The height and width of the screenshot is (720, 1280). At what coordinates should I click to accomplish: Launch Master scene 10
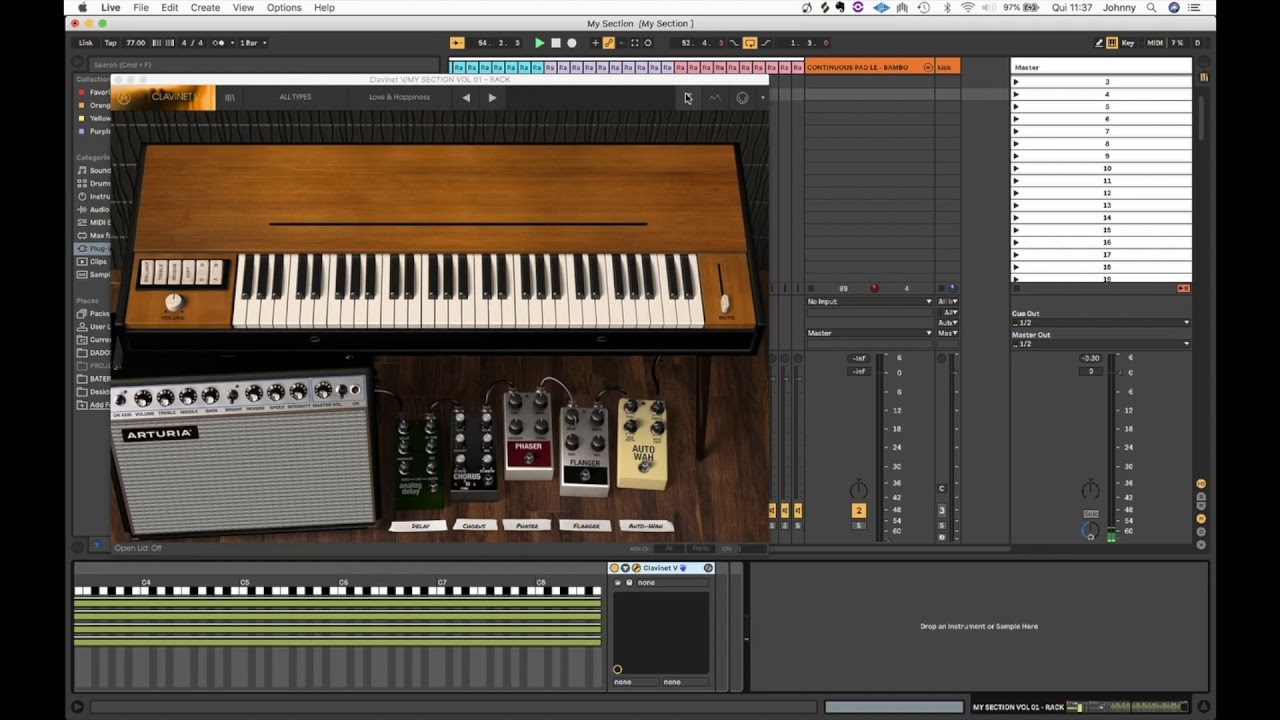click(x=1016, y=168)
